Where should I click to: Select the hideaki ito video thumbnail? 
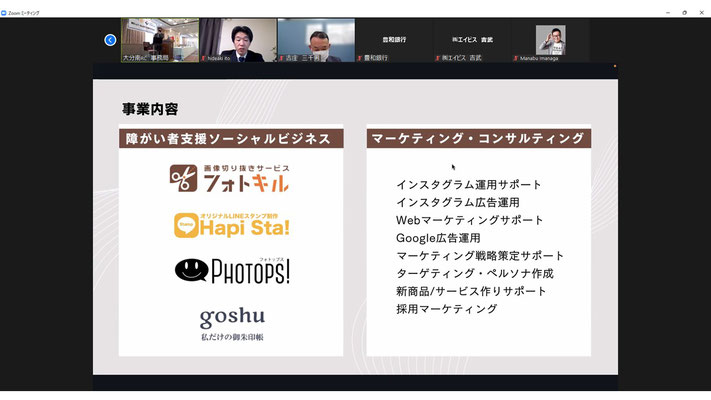pyautogui.click(x=238, y=40)
